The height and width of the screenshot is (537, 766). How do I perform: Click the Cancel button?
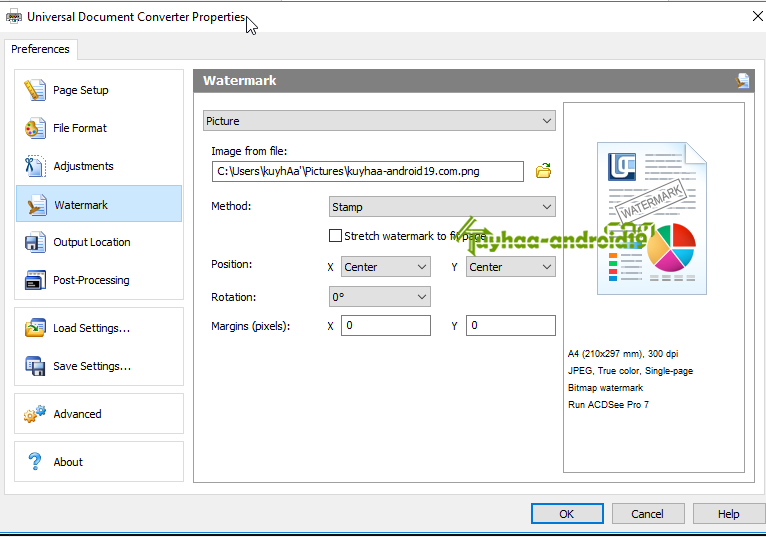pyautogui.click(x=647, y=514)
